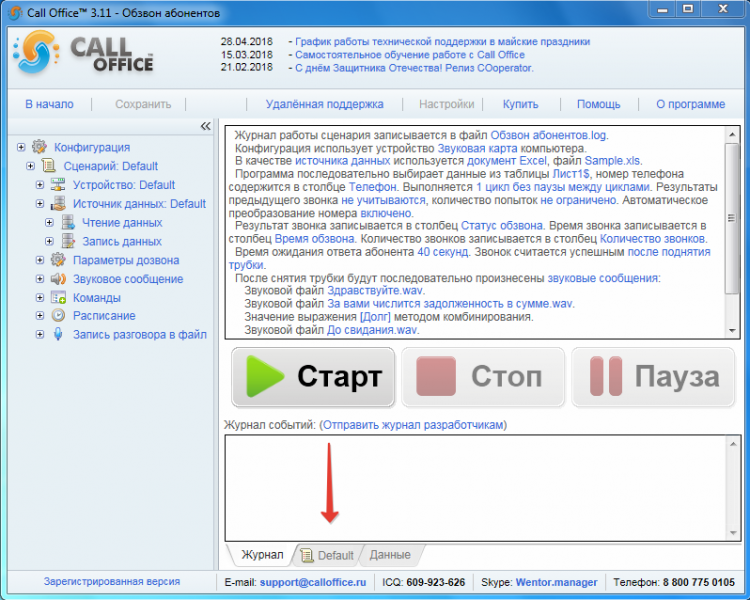Click the Сценарий: Default scroll icon
Screen dimensions: 750x600
[48, 166]
